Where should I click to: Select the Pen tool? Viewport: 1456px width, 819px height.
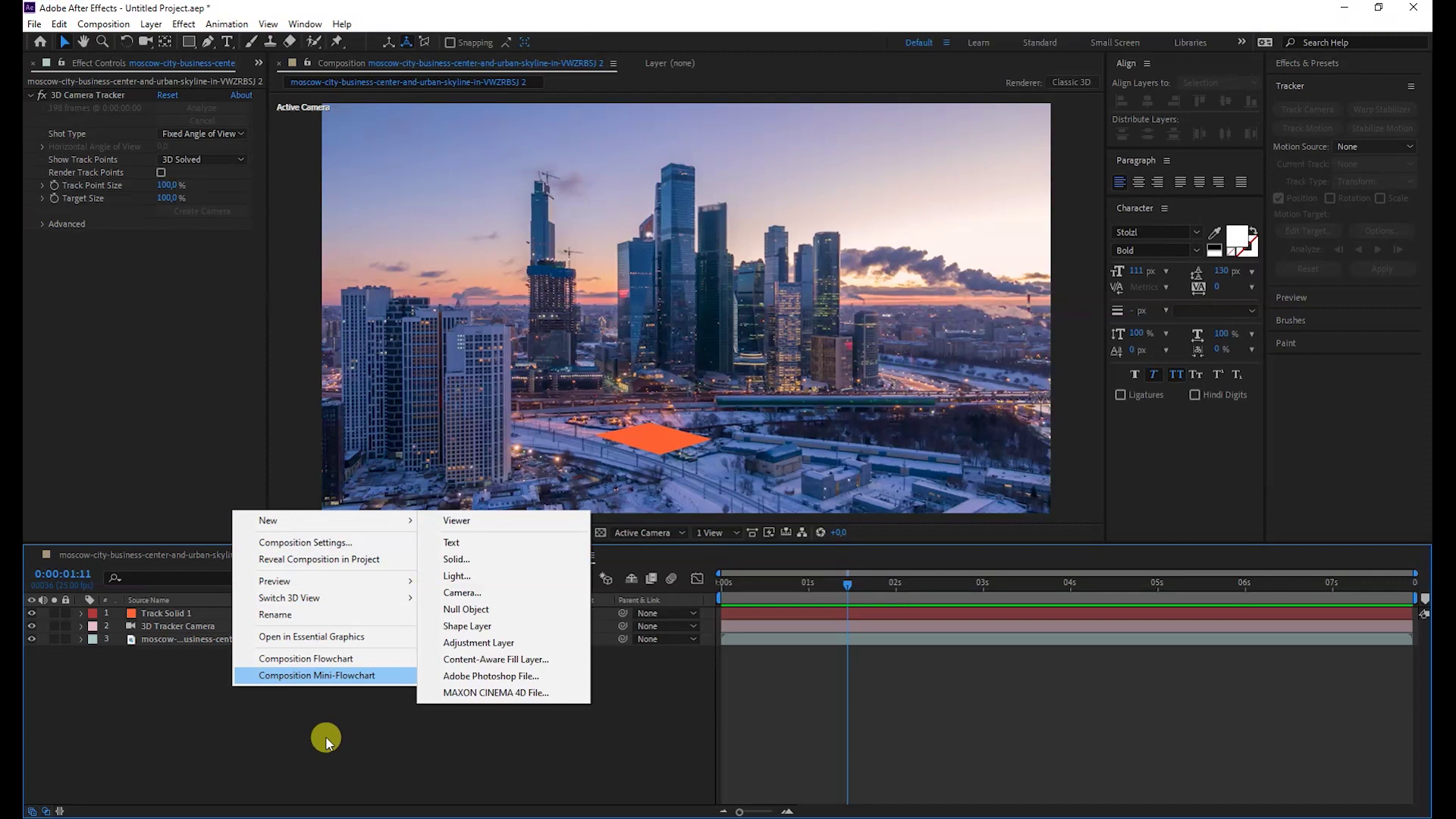208,42
